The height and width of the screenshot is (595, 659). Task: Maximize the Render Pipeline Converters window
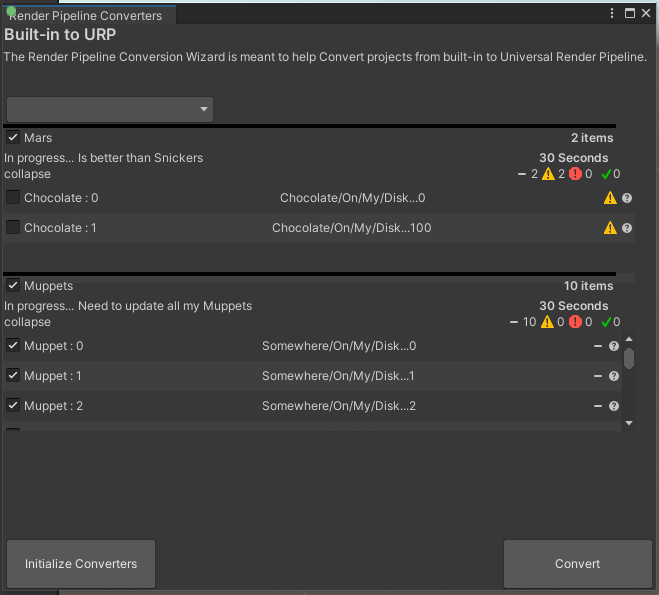pyautogui.click(x=630, y=13)
